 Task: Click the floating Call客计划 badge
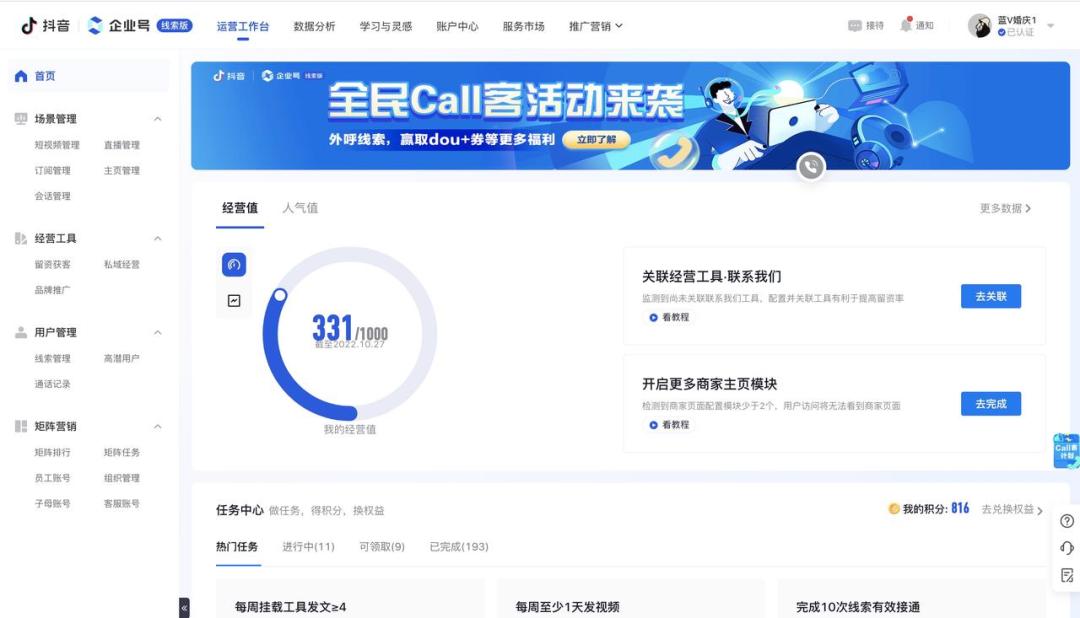pos(1065,449)
